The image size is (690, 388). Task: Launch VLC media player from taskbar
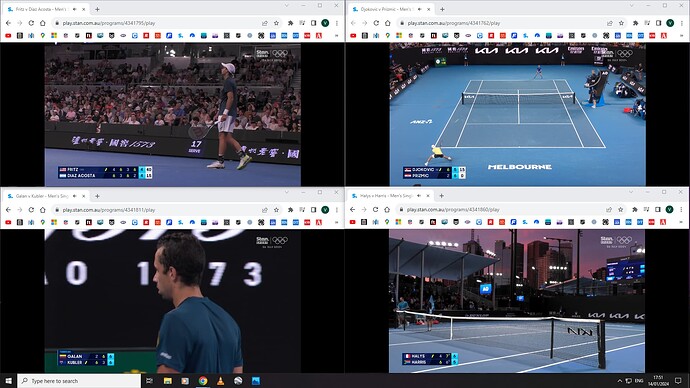(220, 381)
